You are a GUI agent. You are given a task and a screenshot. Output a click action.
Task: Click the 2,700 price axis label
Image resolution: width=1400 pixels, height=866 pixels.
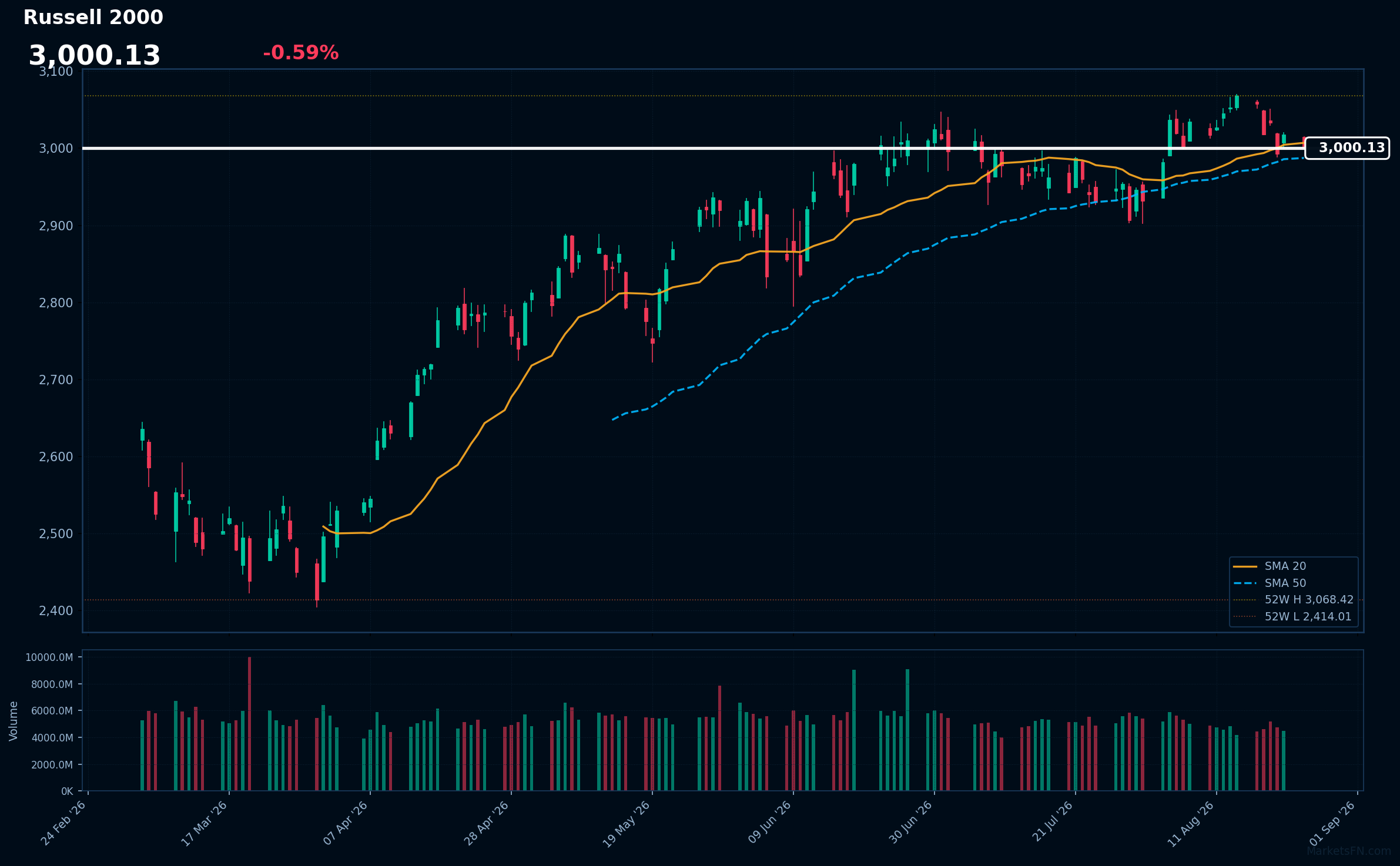(56, 380)
